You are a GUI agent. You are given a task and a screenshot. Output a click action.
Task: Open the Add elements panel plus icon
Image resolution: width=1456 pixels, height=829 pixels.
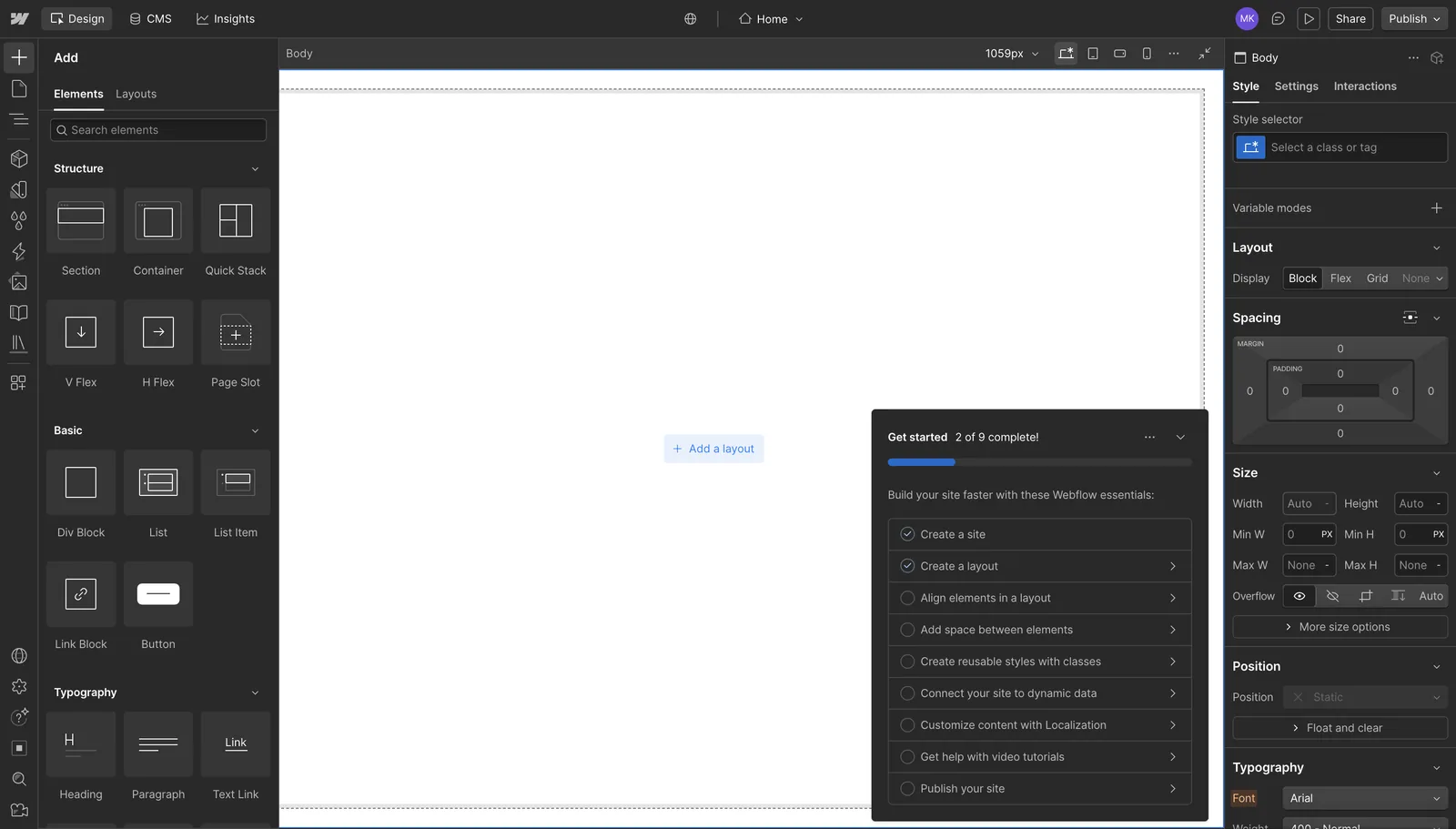point(19,57)
